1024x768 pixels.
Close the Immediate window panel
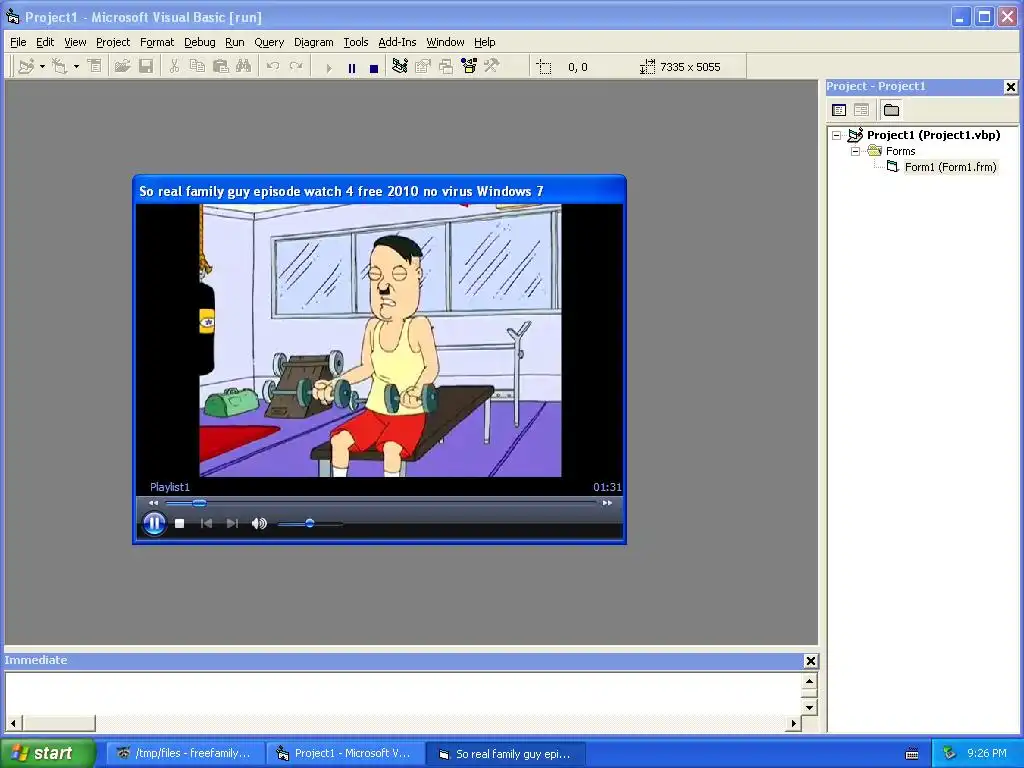point(810,661)
